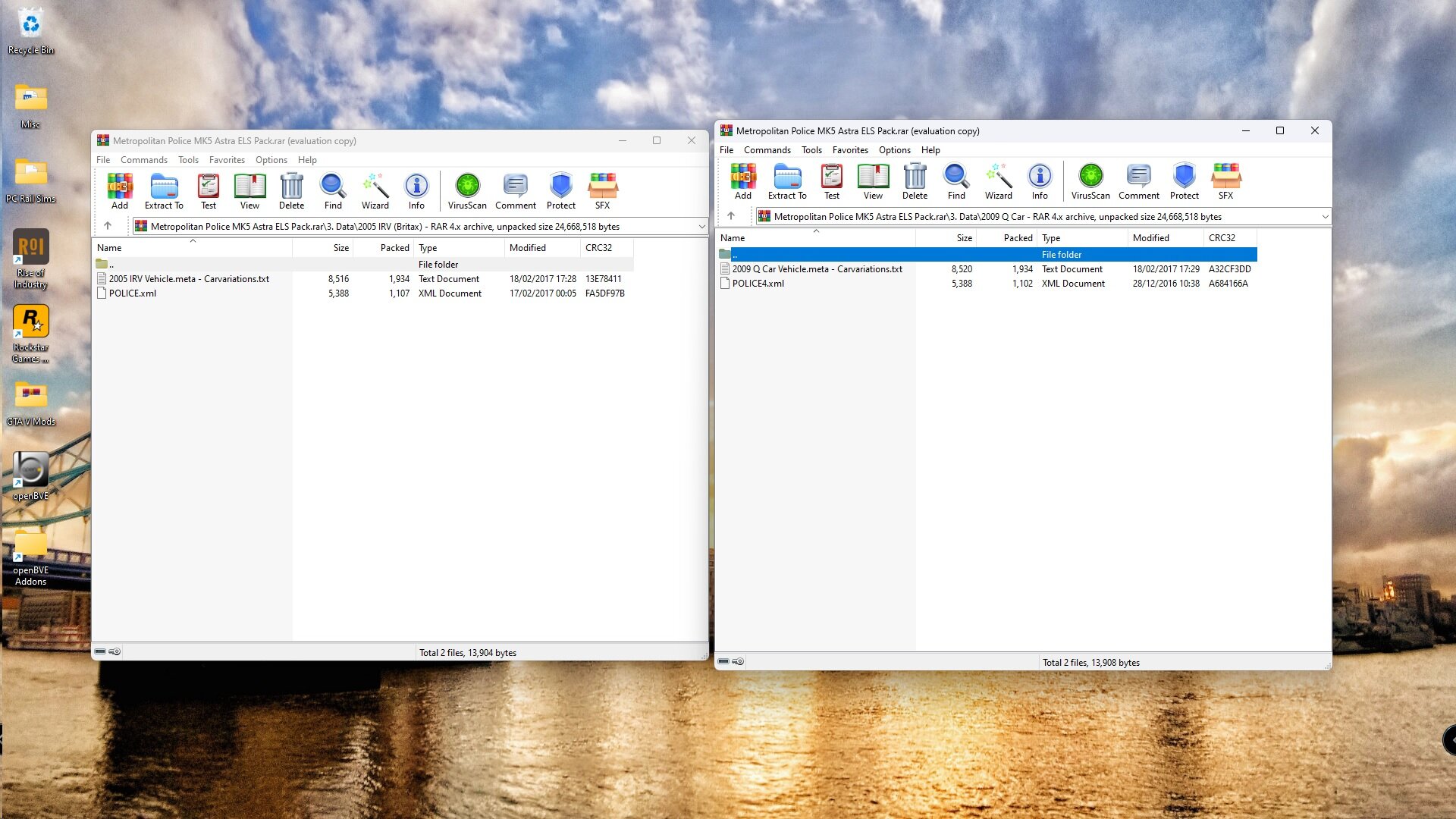Viewport: 1456px width, 819px height.
Task: Click SFX icon in left window
Action: click(602, 190)
